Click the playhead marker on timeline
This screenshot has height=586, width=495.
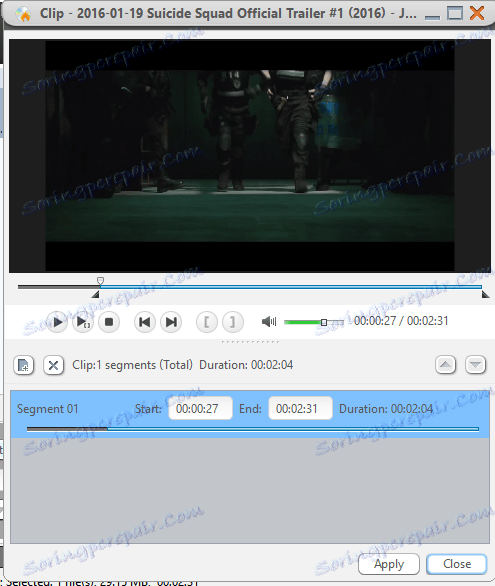point(100,280)
